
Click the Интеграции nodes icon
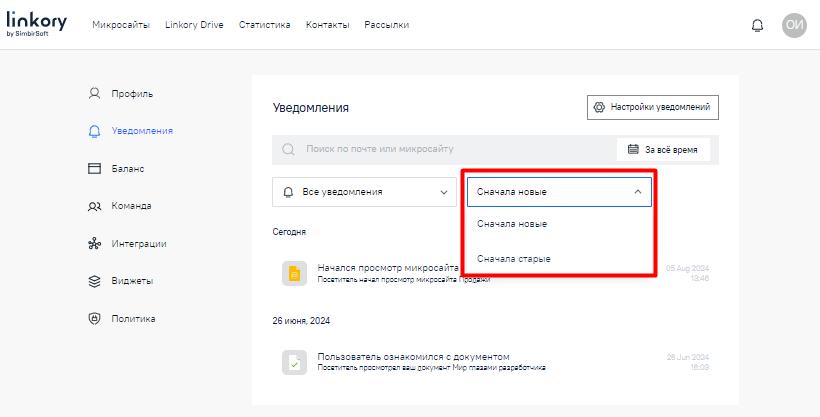coord(94,243)
